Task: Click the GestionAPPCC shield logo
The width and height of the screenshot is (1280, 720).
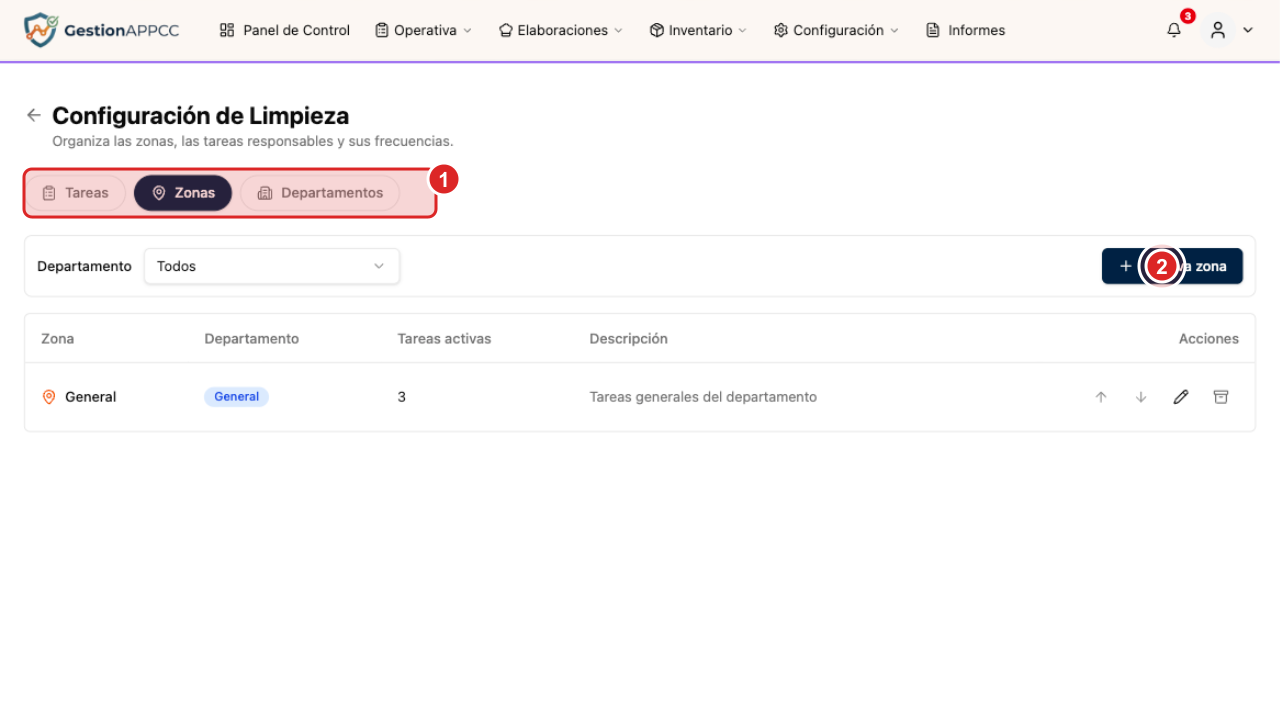Action: pos(40,30)
